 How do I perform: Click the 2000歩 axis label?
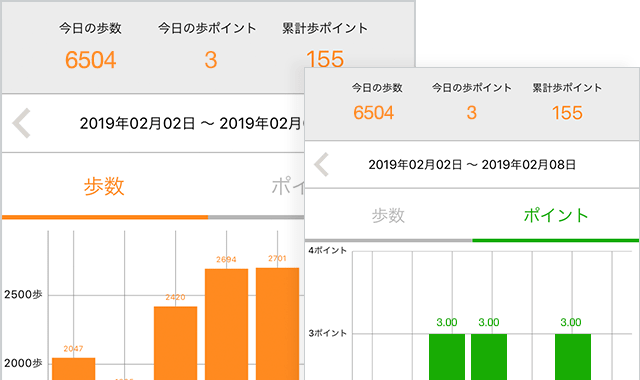23,363
